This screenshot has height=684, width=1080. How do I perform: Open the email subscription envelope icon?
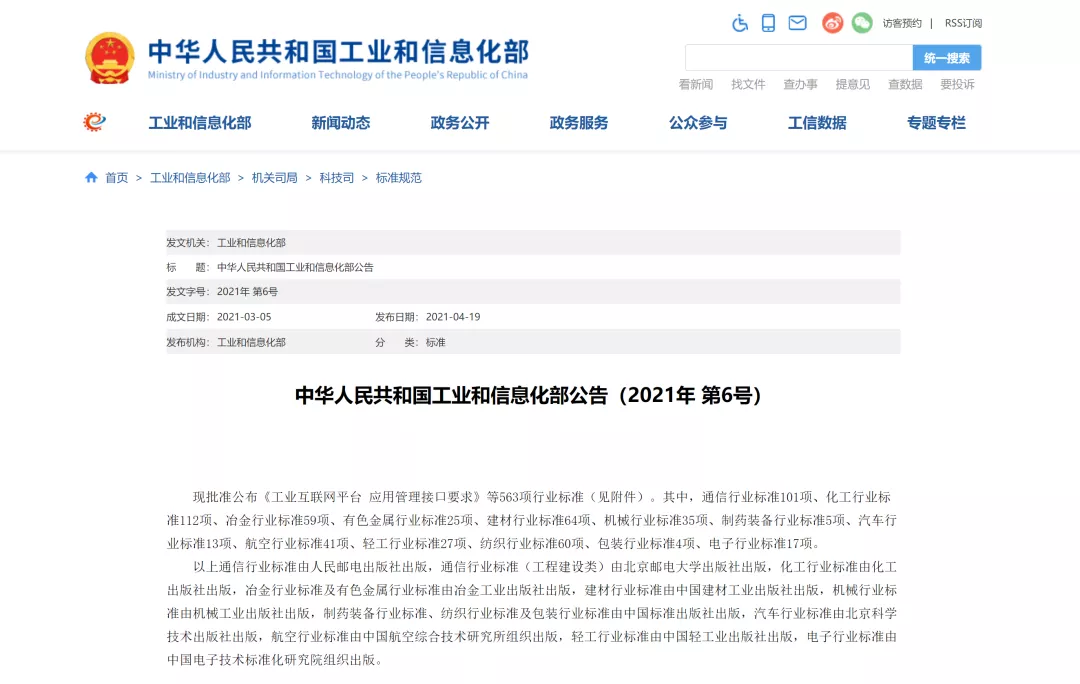point(797,21)
